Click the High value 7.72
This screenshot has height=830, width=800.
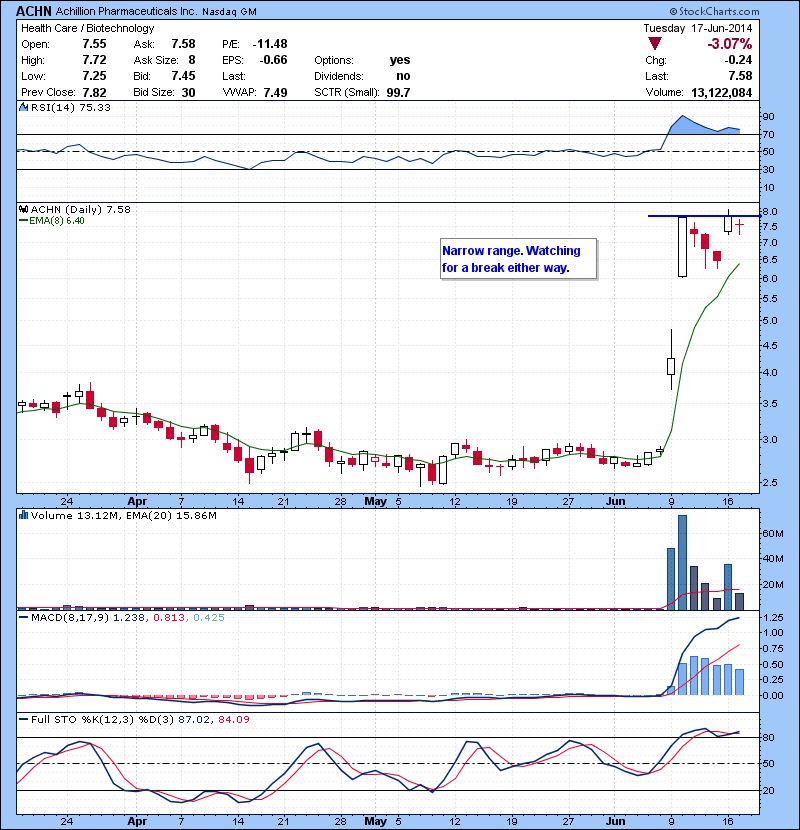(94, 60)
